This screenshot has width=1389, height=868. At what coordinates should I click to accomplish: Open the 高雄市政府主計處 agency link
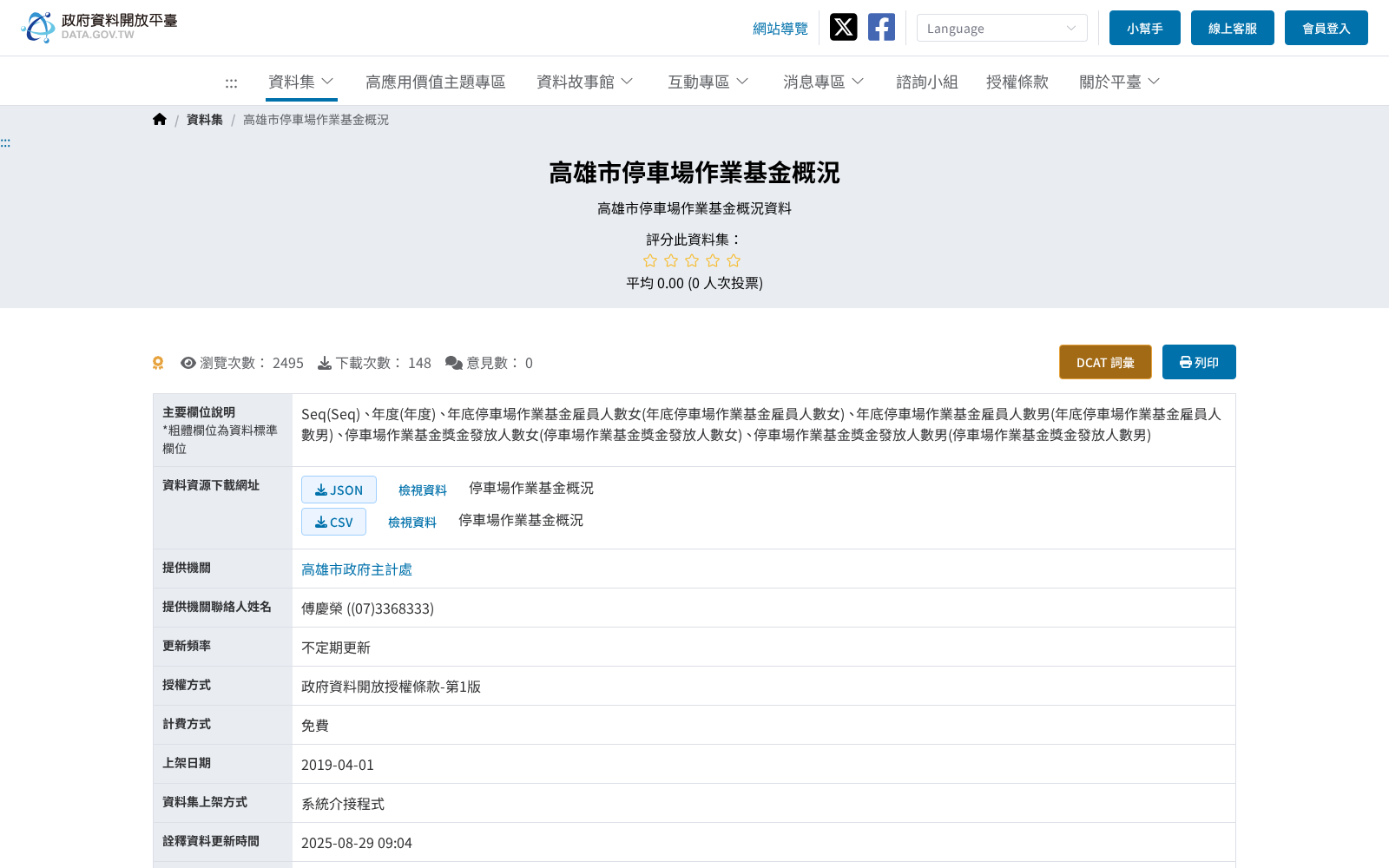357,569
